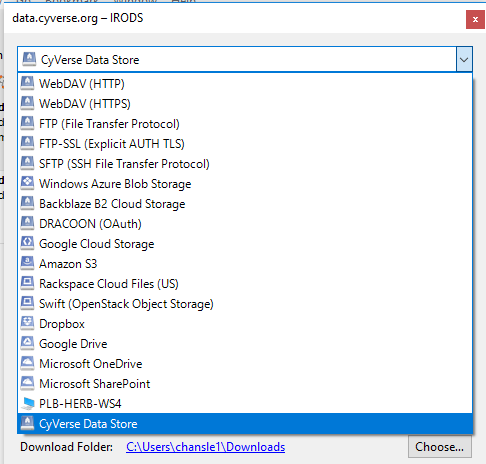Viewport: 486px width, 464px height.
Task: Click the CyVerse Data Store combo box field
Action: pos(245,59)
